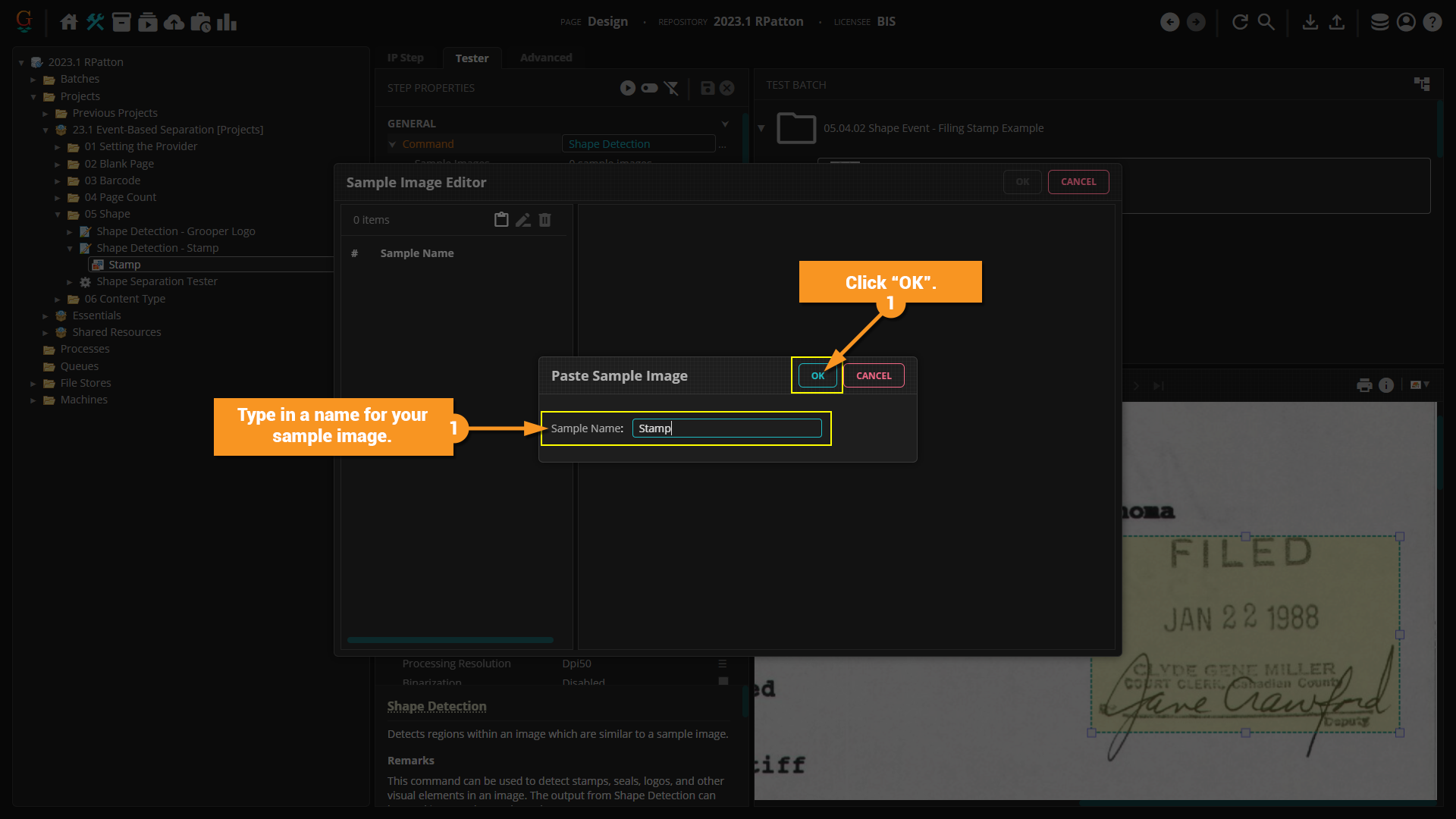Open the Home page icon

pos(69,22)
